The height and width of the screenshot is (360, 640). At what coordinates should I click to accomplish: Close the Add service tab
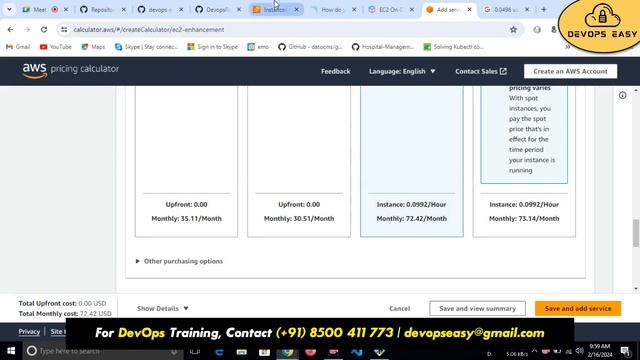pyautogui.click(x=469, y=9)
